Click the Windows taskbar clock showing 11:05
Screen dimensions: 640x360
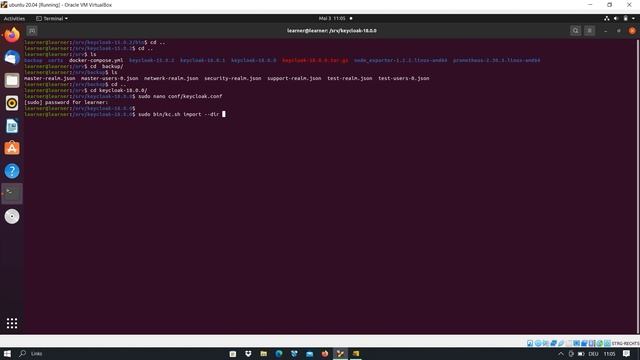click(x=609, y=354)
